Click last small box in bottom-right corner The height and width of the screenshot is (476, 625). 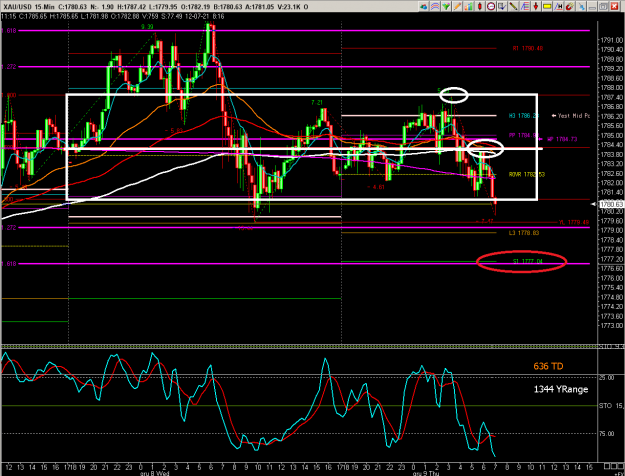tap(621, 466)
